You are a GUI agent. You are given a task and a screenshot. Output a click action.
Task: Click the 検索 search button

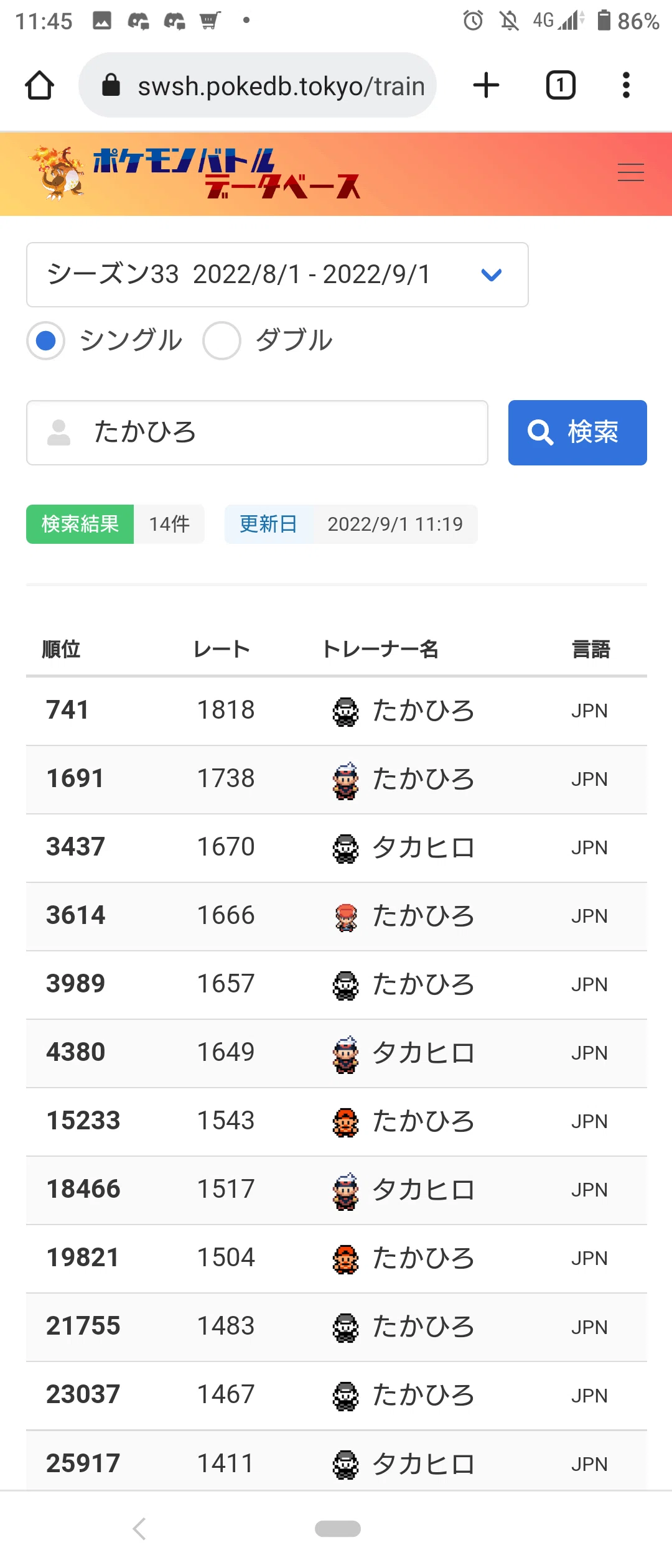[x=577, y=432]
